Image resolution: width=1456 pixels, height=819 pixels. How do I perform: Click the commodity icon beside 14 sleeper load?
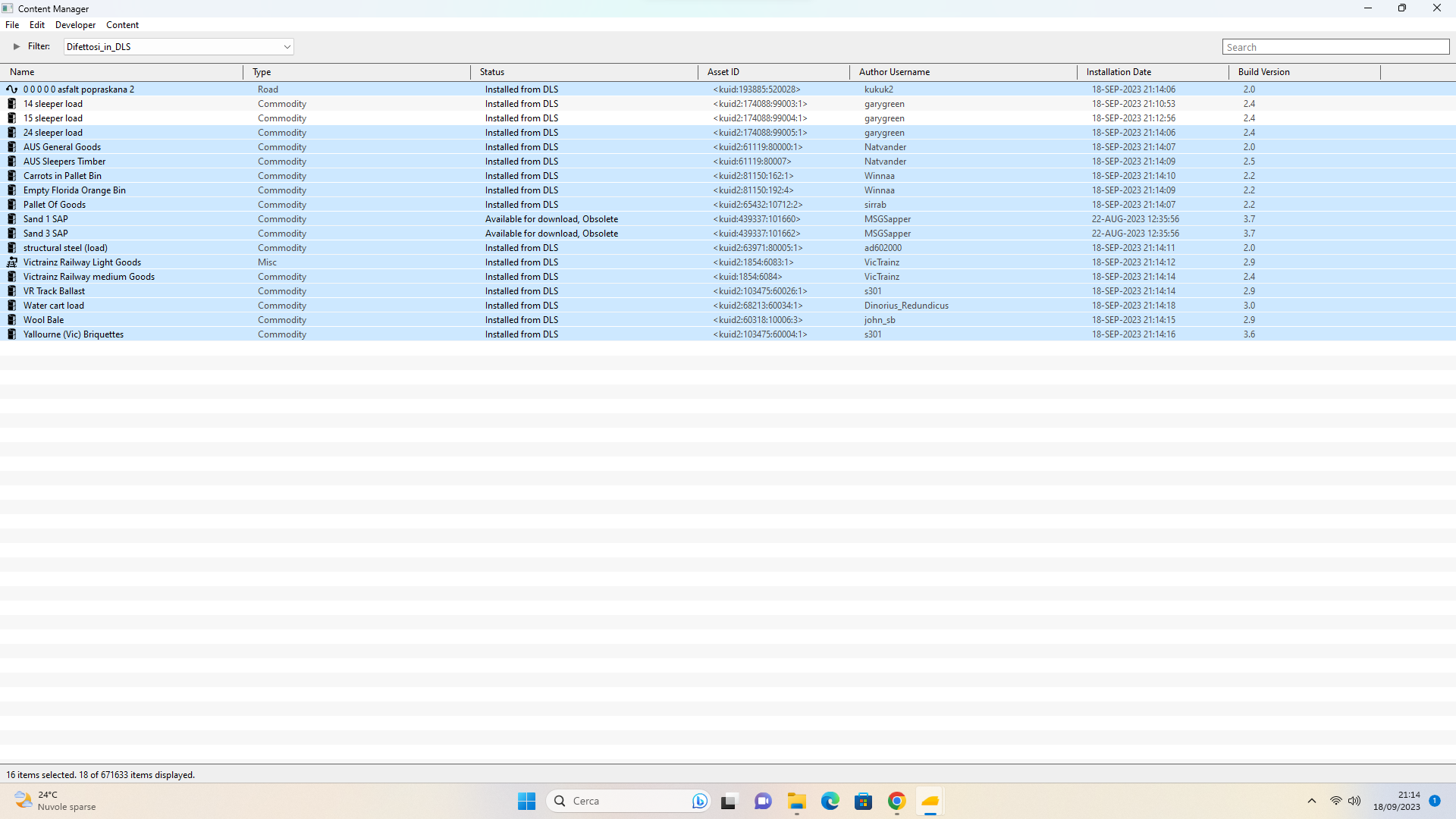click(11, 104)
